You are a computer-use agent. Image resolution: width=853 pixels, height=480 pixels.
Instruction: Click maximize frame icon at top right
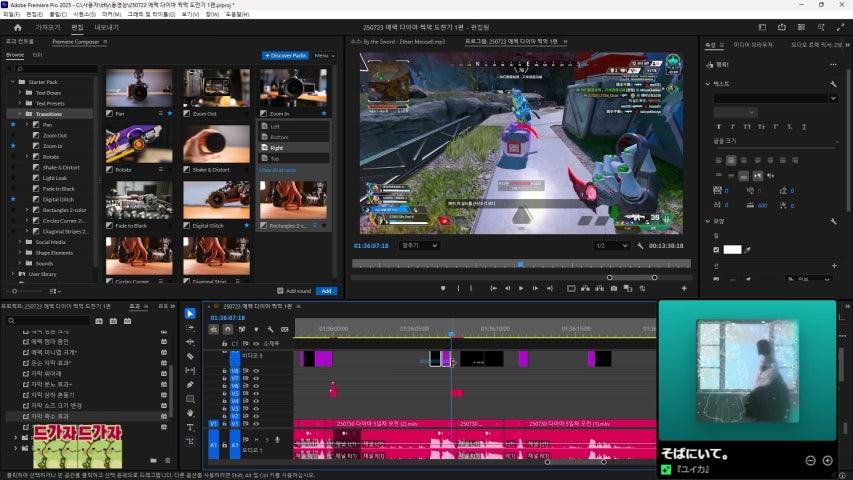840,27
